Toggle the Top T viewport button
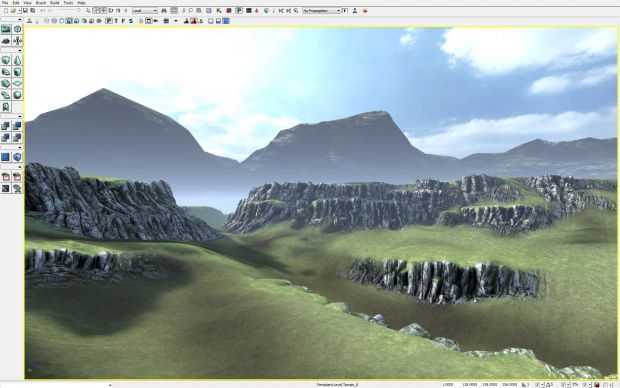Image resolution: width=620 pixels, height=388 pixels. click(116, 21)
